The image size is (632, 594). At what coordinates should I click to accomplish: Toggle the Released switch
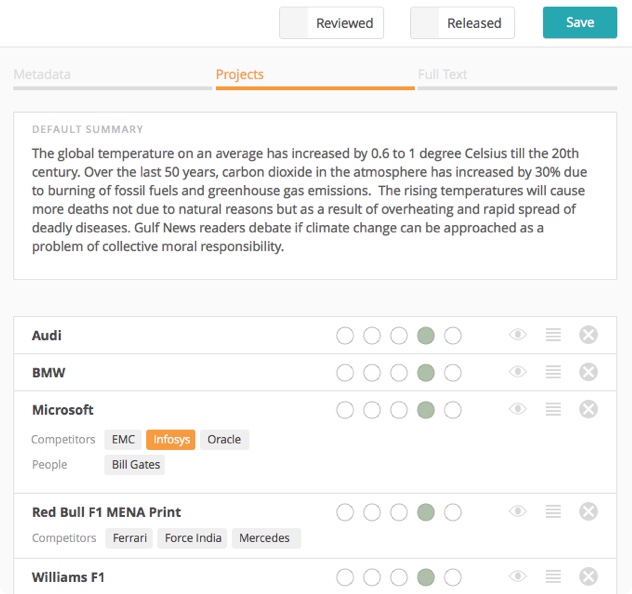tap(462, 23)
